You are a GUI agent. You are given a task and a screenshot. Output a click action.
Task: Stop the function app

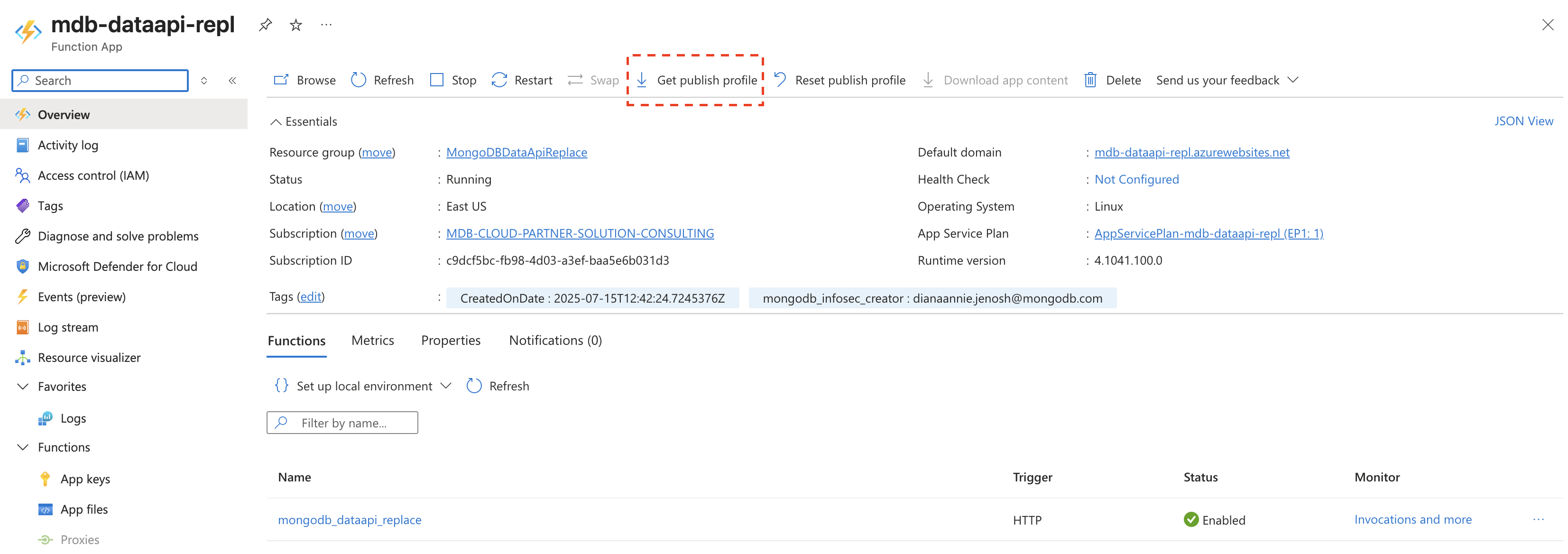pos(452,80)
